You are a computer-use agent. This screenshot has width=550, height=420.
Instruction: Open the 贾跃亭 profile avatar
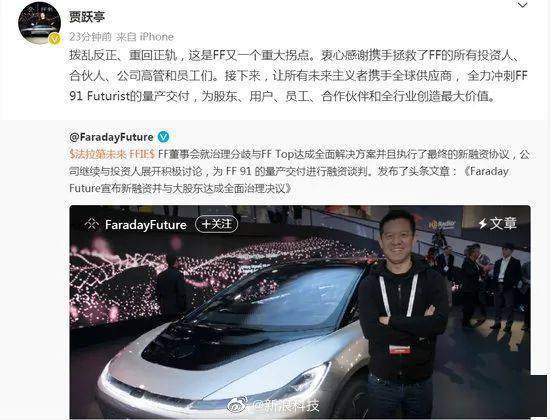(x=39, y=23)
